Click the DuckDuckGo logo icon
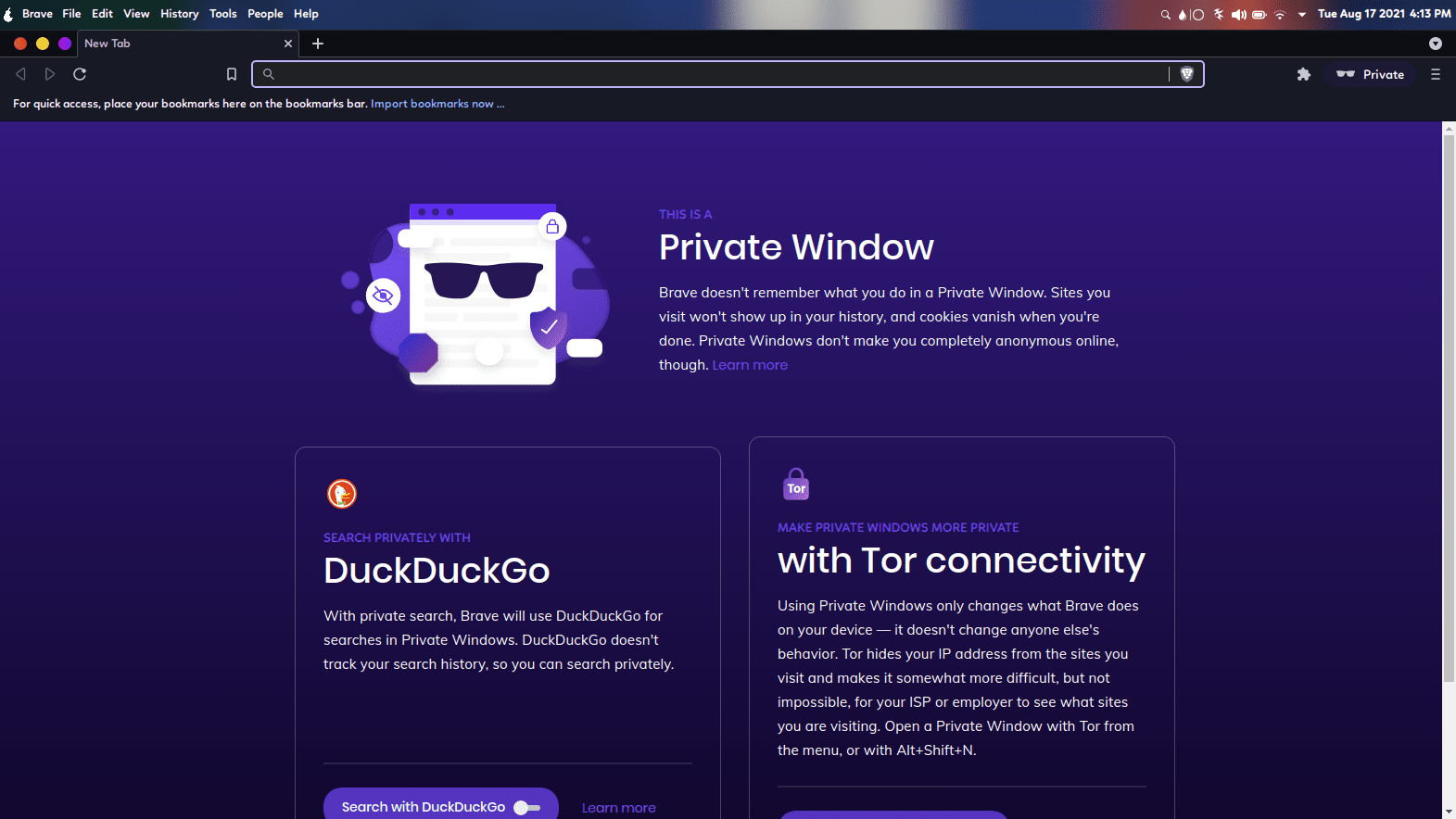 tap(342, 494)
